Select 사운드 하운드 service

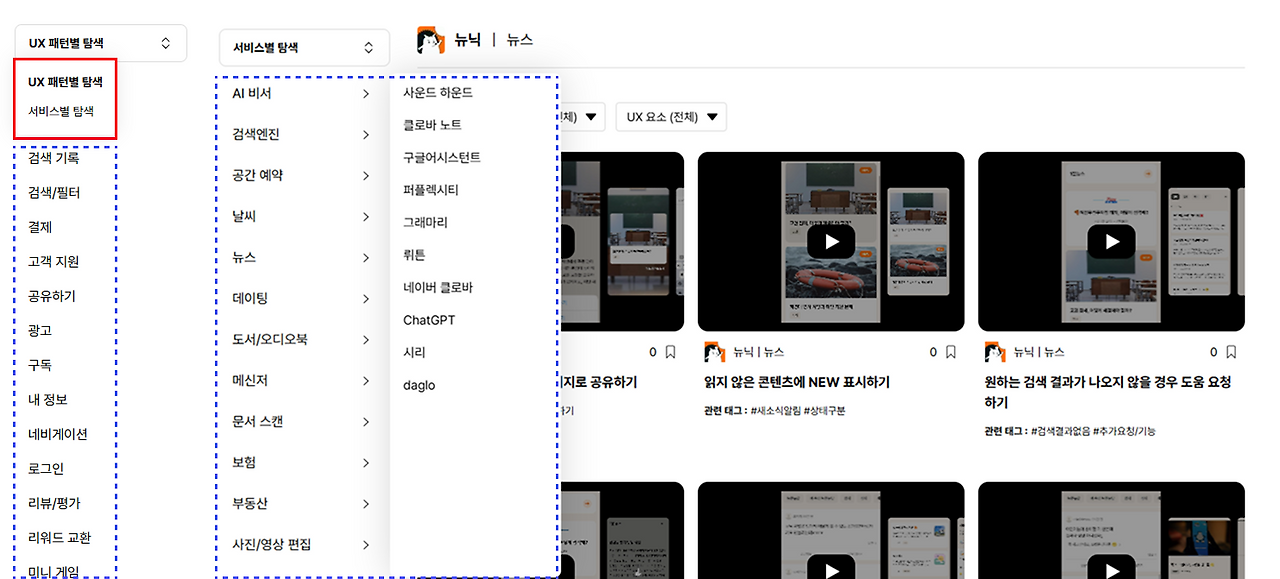438,92
